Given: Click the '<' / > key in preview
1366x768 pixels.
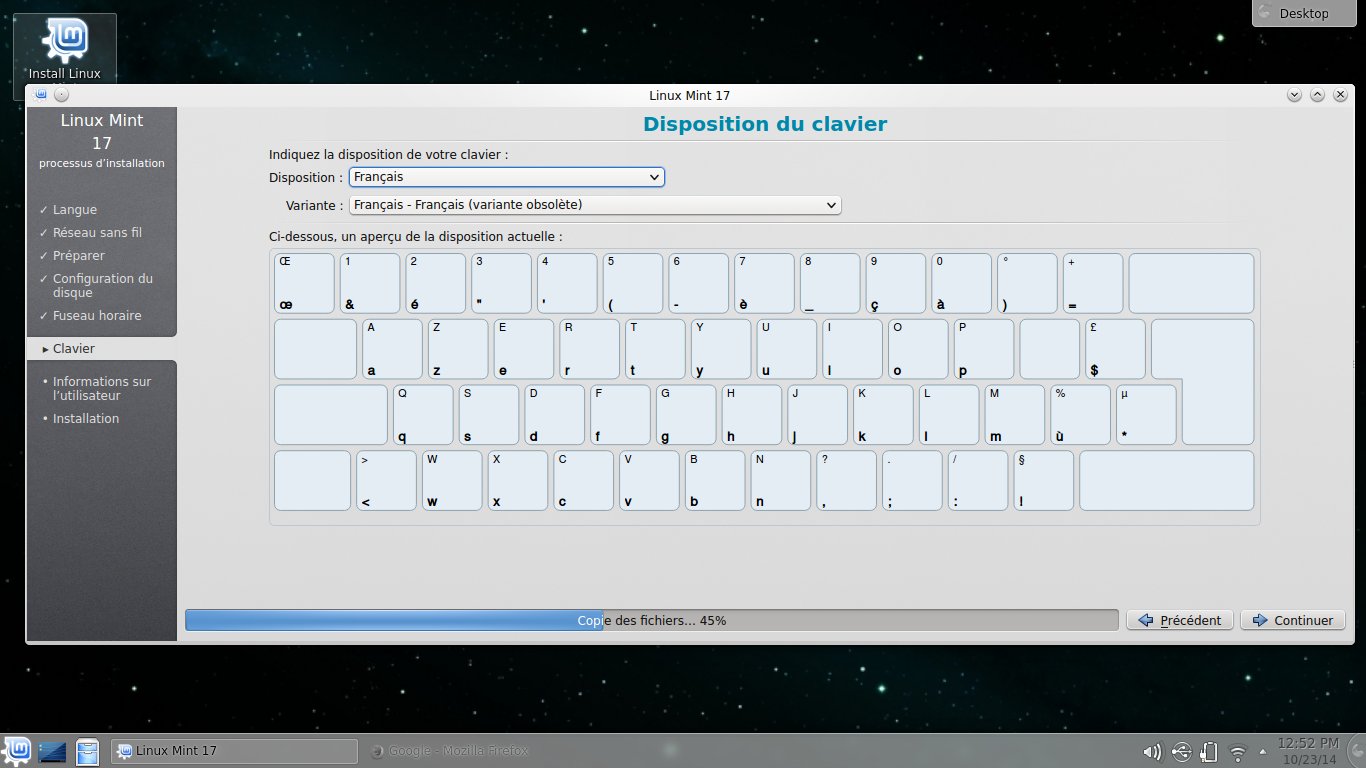Looking at the screenshot, I should pyautogui.click(x=386, y=481).
